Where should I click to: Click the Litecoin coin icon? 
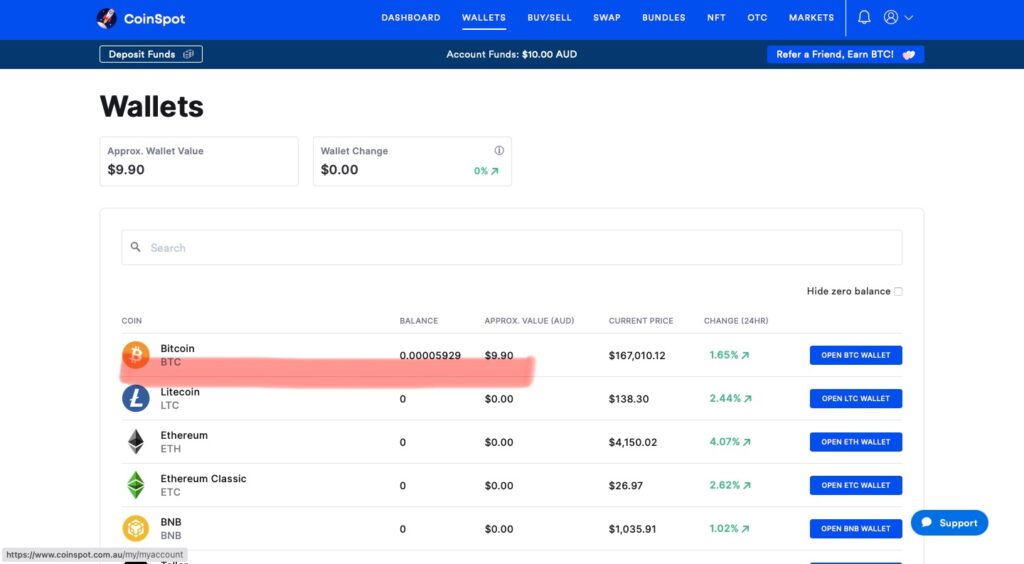point(136,398)
